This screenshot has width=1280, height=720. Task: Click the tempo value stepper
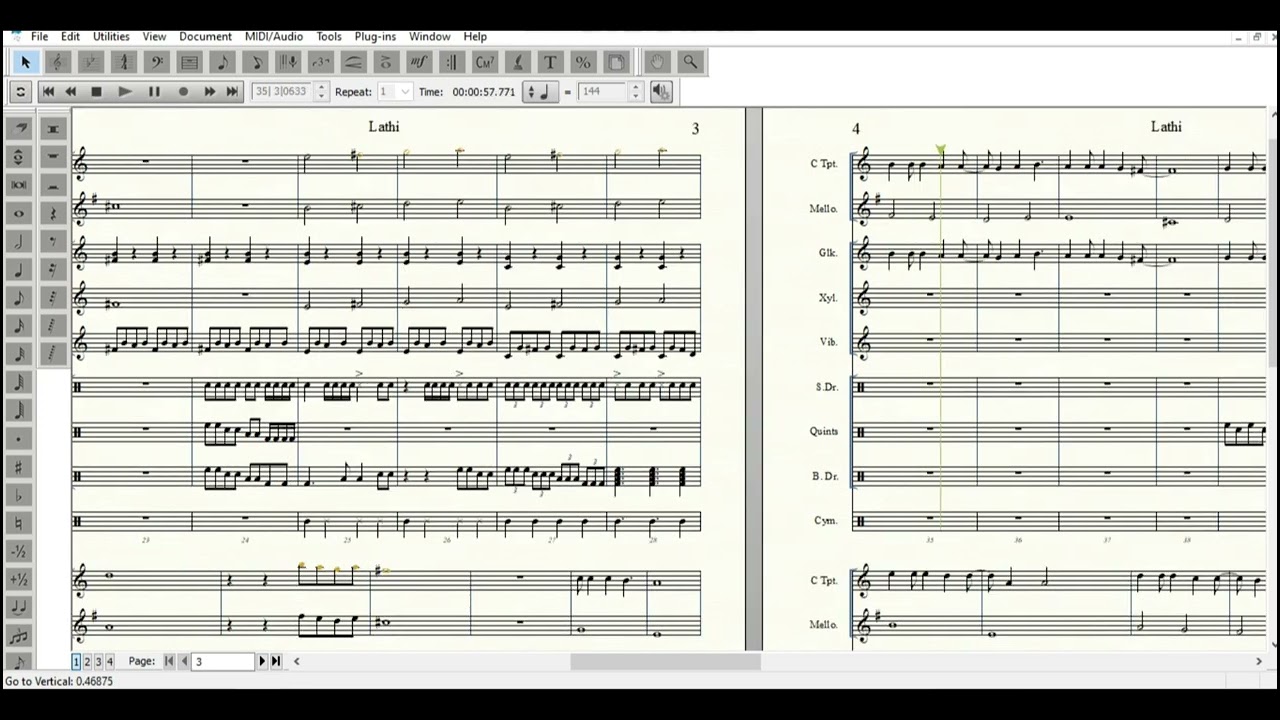(x=635, y=92)
